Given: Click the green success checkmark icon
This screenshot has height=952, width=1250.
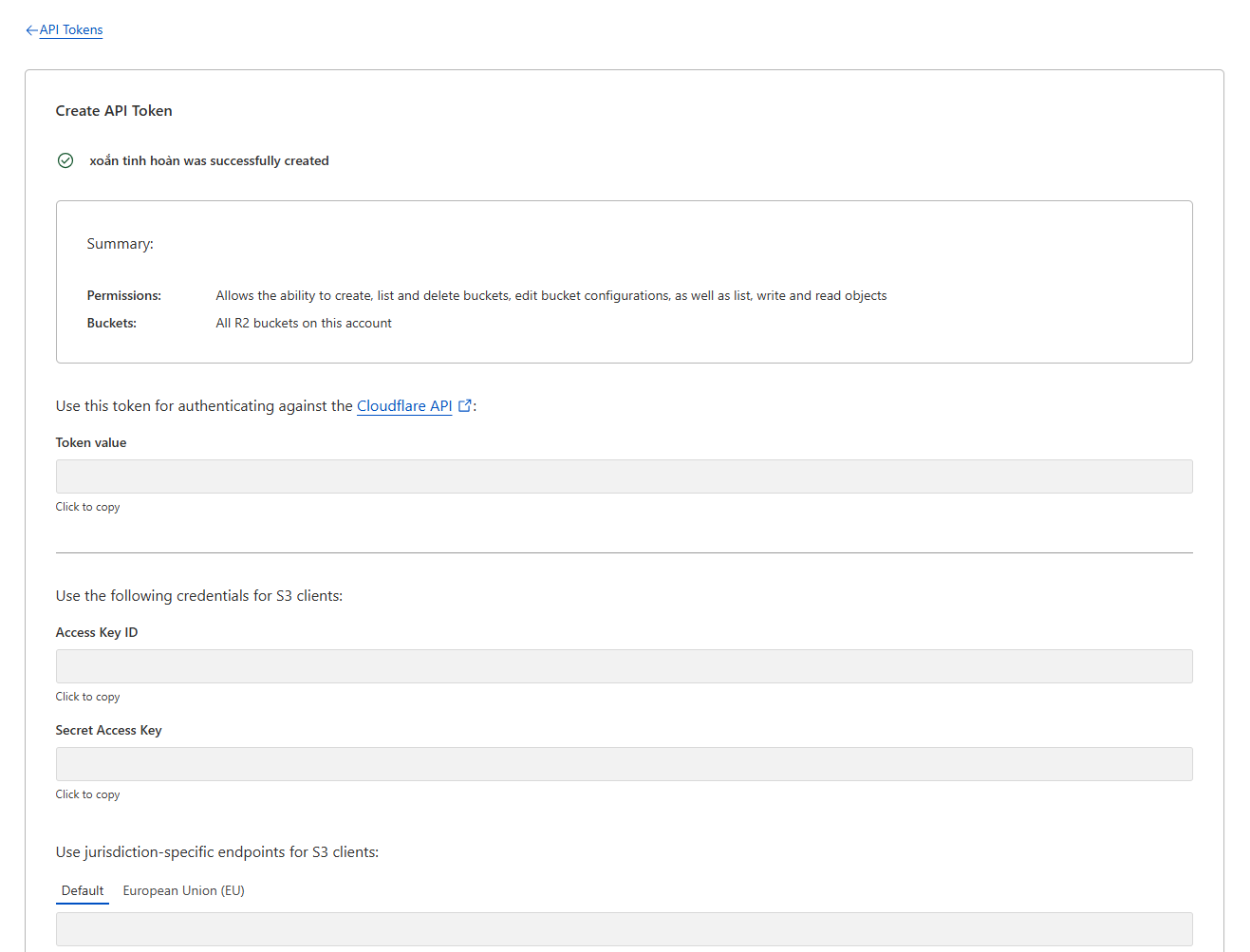Looking at the screenshot, I should click(65, 160).
